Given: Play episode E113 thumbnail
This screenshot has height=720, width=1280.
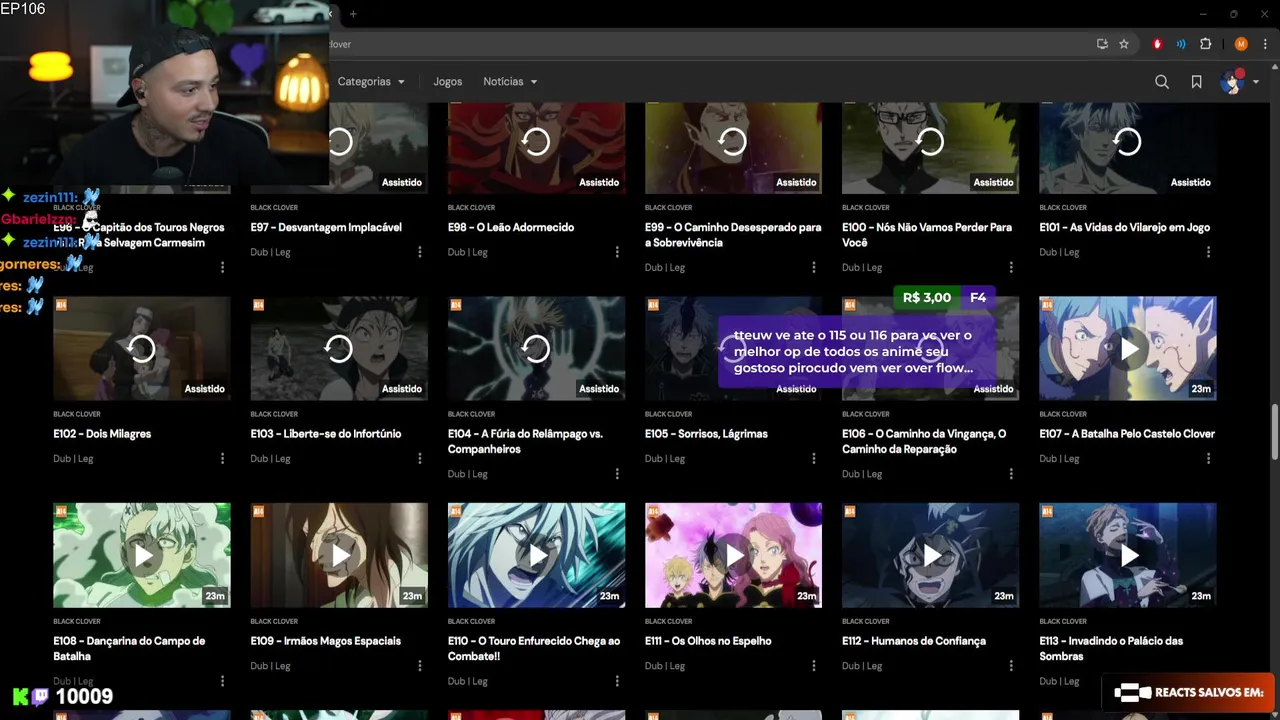Looking at the screenshot, I should (1128, 555).
